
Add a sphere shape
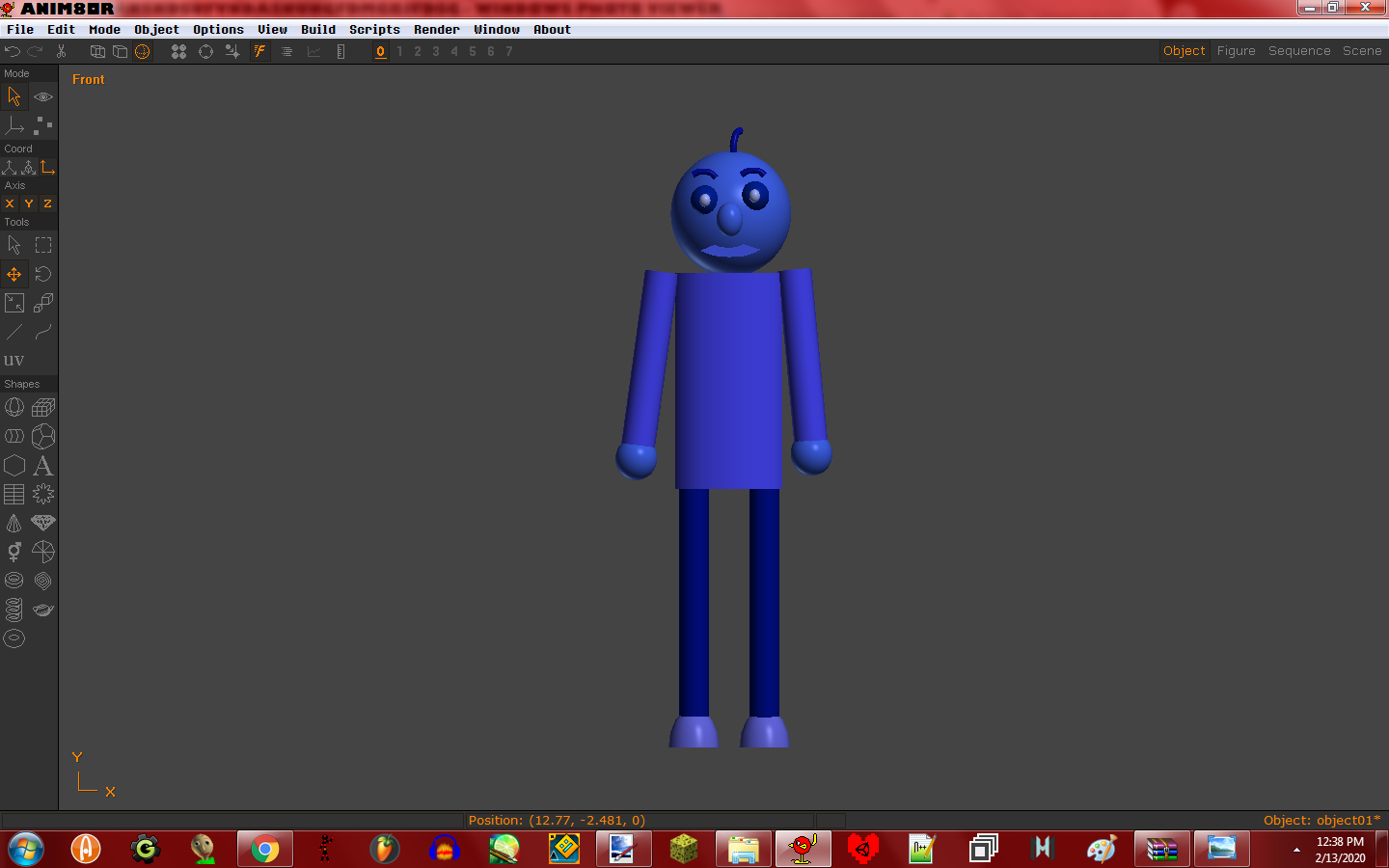coord(14,407)
